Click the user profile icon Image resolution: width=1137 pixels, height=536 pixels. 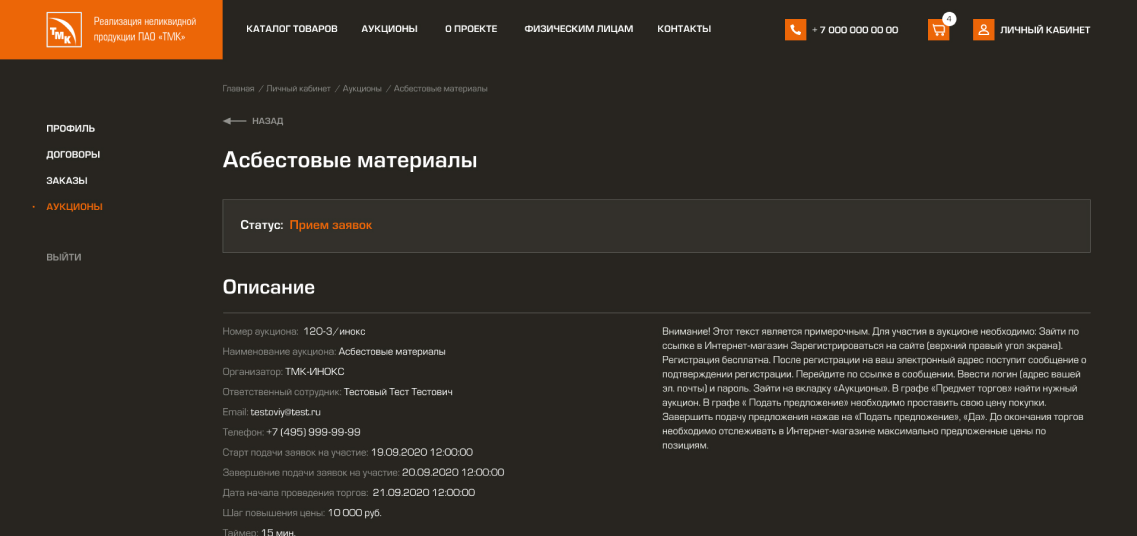coord(983,30)
